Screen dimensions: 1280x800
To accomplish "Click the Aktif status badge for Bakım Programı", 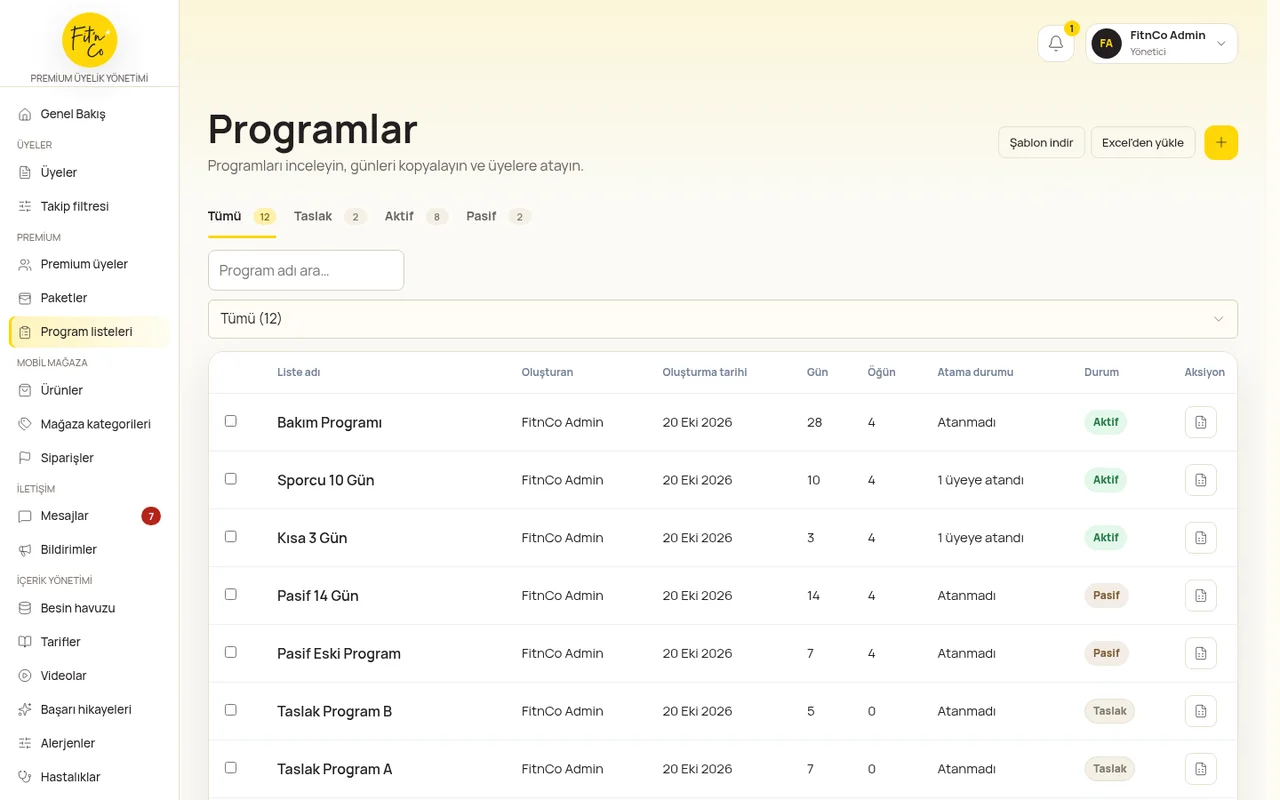I will point(1105,422).
